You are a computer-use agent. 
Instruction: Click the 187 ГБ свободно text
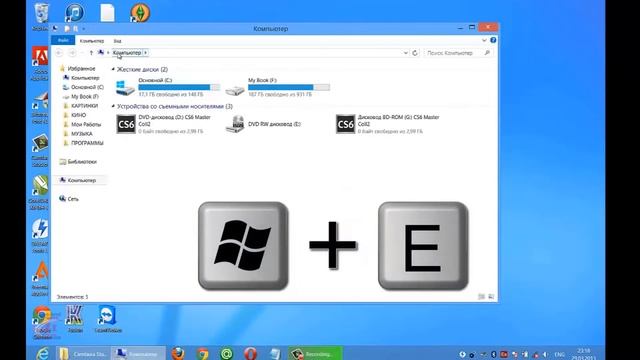280,95
